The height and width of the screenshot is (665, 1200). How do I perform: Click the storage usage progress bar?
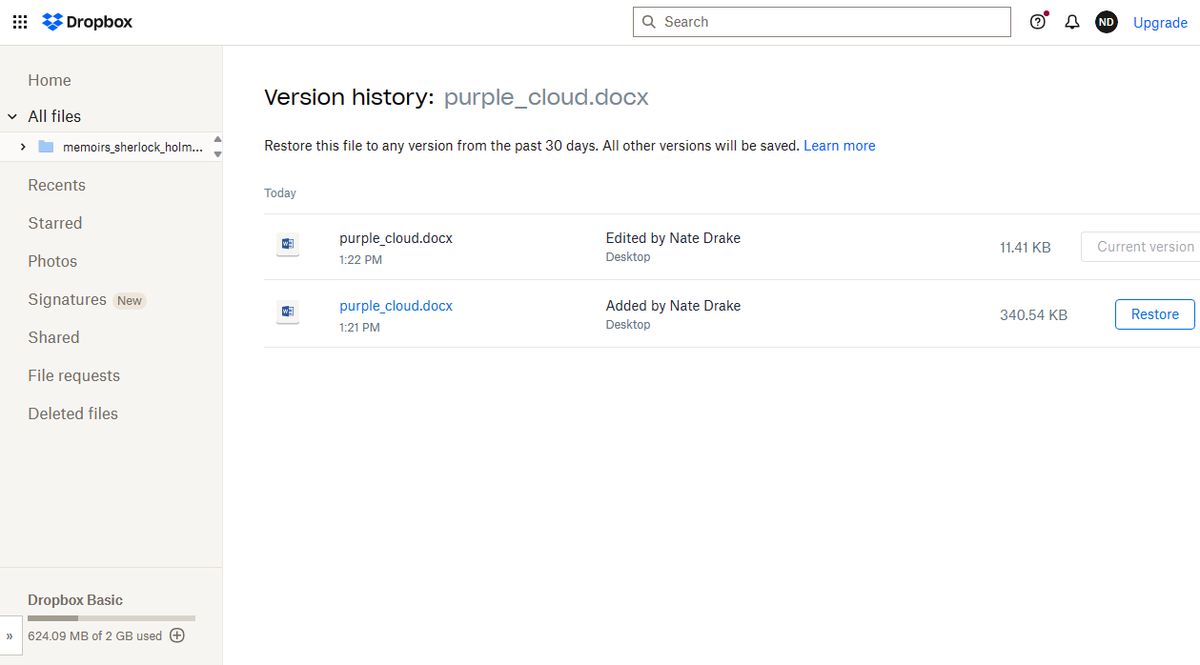[110, 617]
